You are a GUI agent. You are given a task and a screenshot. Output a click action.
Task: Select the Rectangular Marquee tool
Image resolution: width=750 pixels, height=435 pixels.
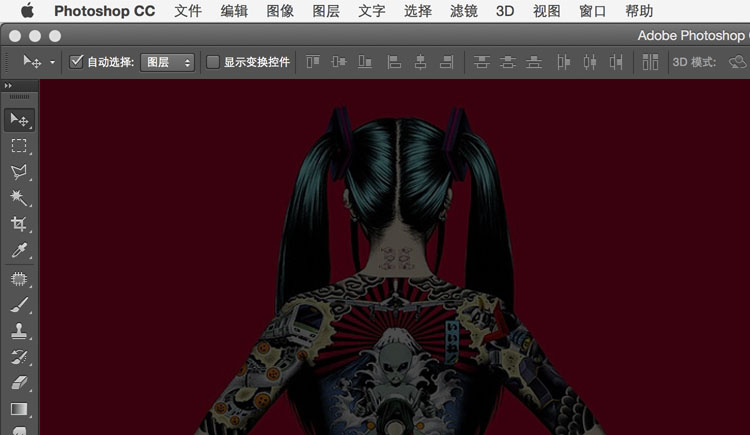(19, 145)
